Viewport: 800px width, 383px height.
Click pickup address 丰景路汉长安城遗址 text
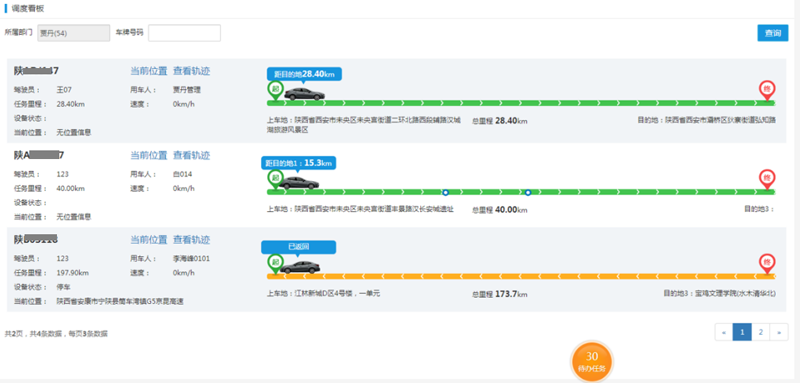[360, 209]
